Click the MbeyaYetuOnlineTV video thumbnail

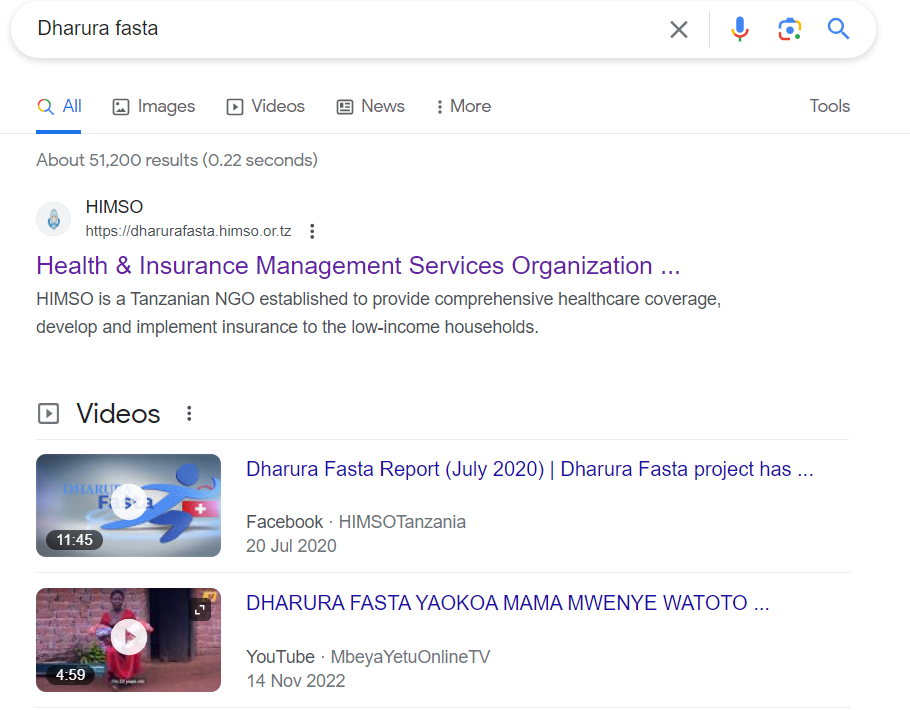(128, 637)
